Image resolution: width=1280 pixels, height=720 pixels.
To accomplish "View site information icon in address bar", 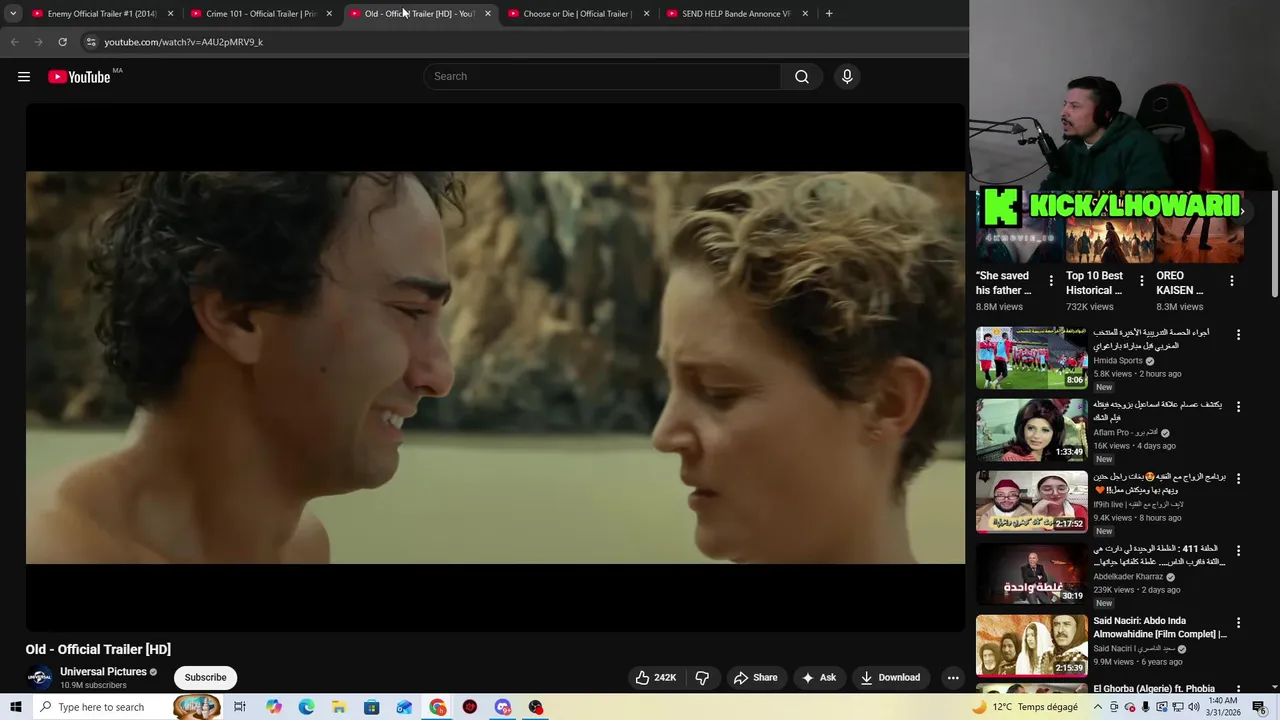I will coord(91,42).
